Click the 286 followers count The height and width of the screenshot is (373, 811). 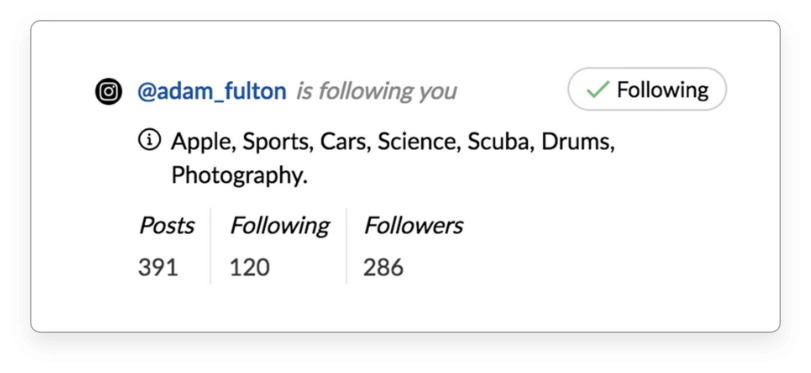click(x=383, y=268)
